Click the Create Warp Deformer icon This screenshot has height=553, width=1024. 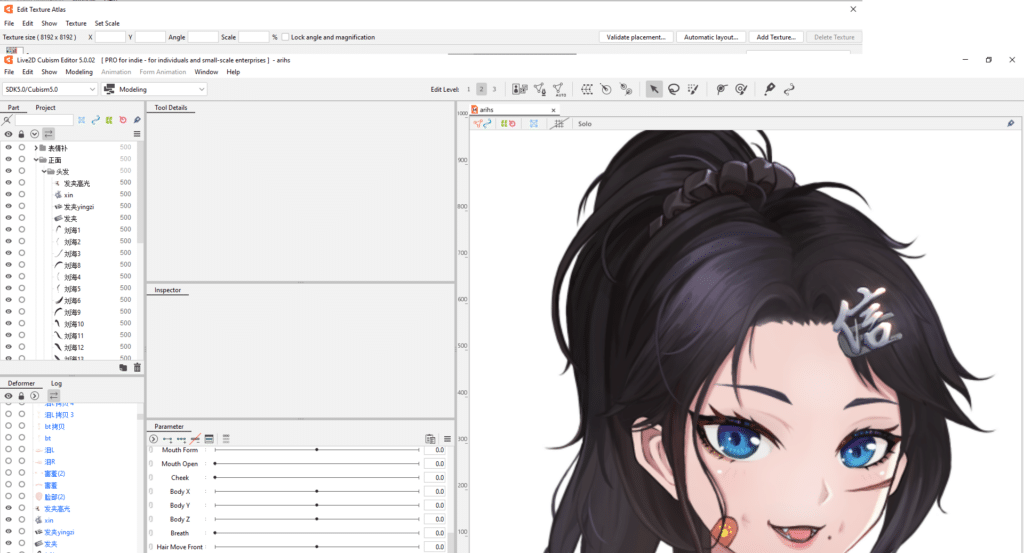click(x=587, y=89)
